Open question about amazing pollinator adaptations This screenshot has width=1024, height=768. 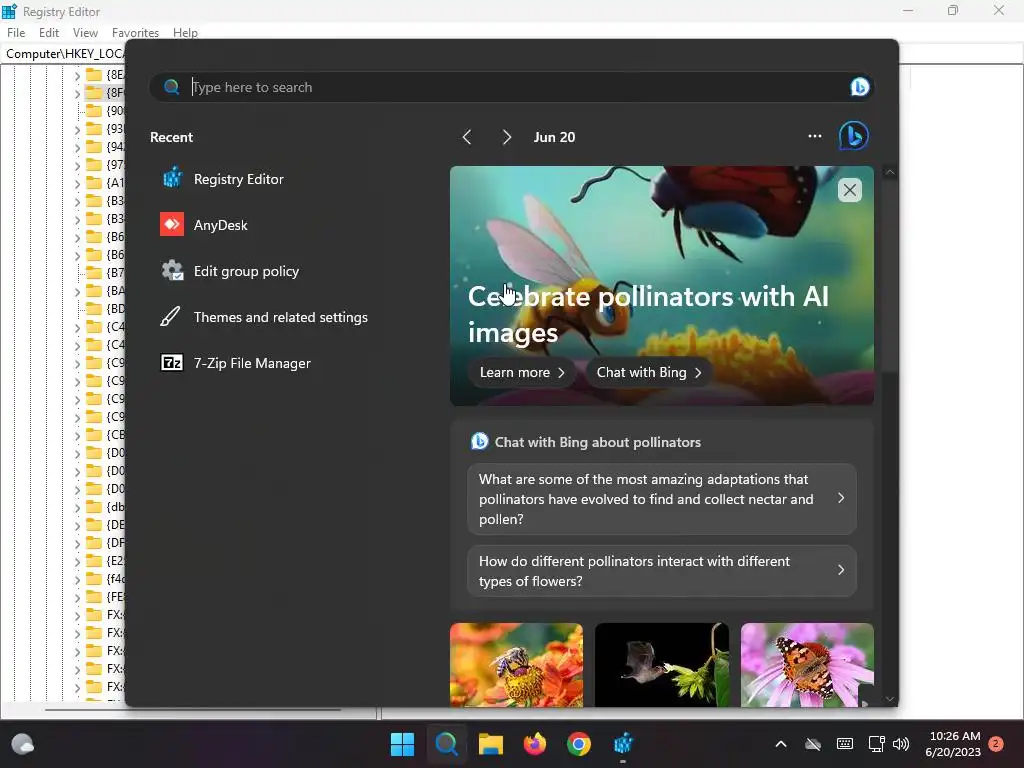(662, 499)
